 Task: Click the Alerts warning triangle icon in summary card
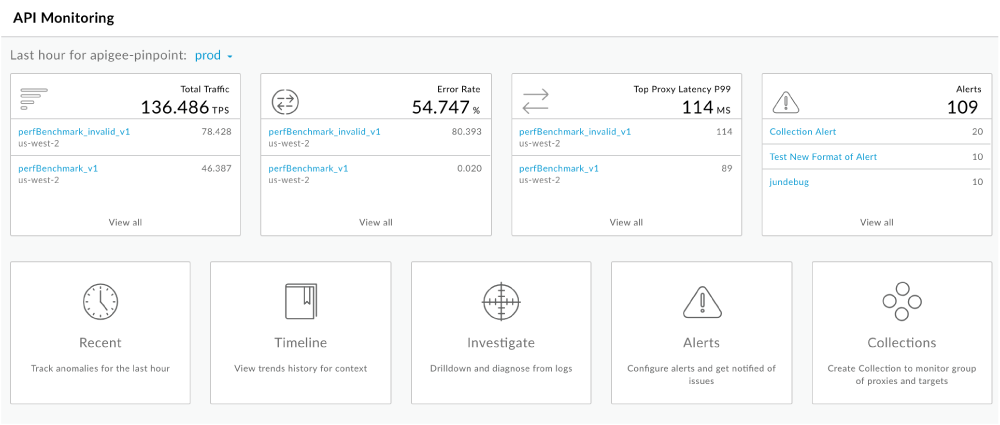point(787,101)
